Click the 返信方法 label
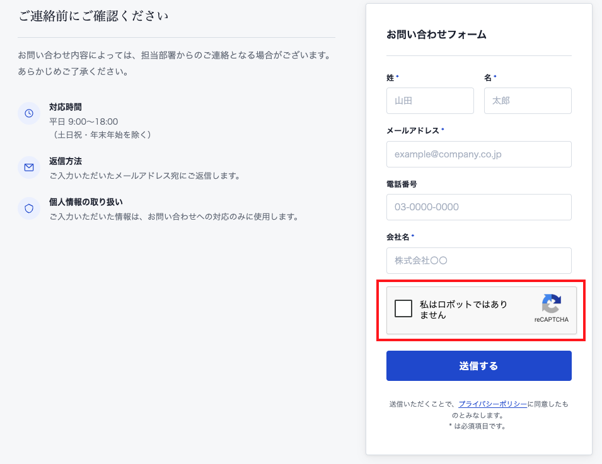Image resolution: width=602 pixels, height=464 pixels. [x=65, y=161]
